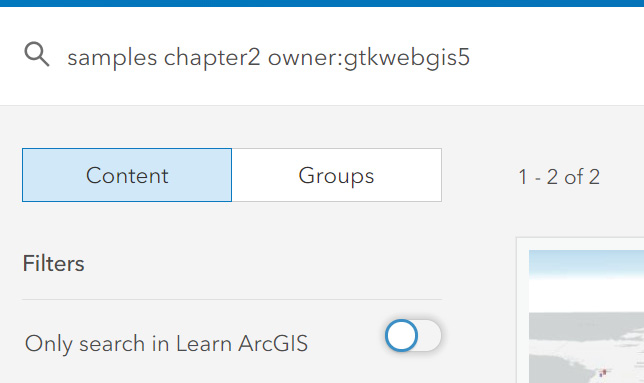Click the "Only search in Learn ArcGIS" label
The image size is (644, 383).
166,343
